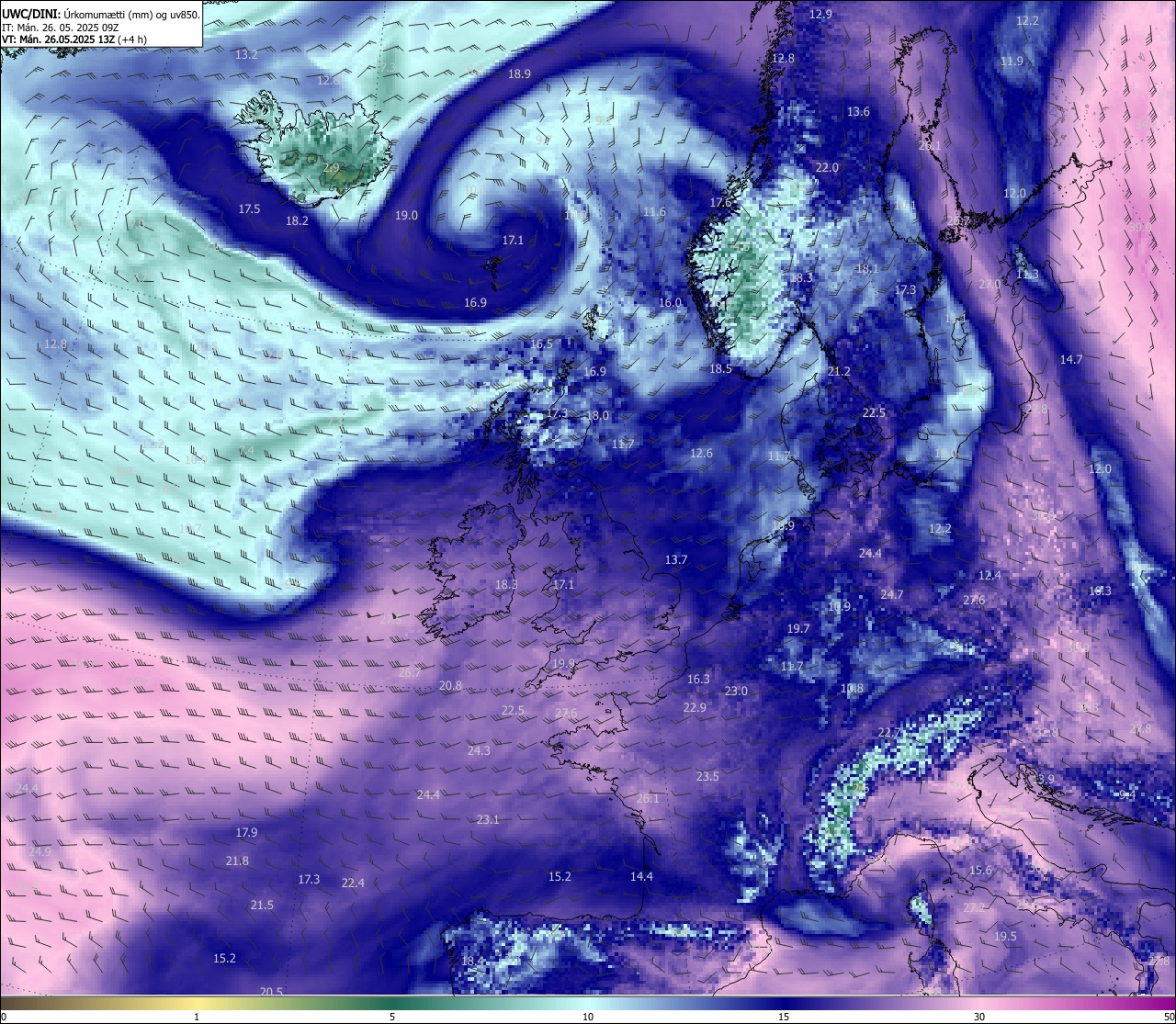Click the 21.8 value label over the Atlantic

pos(237,861)
